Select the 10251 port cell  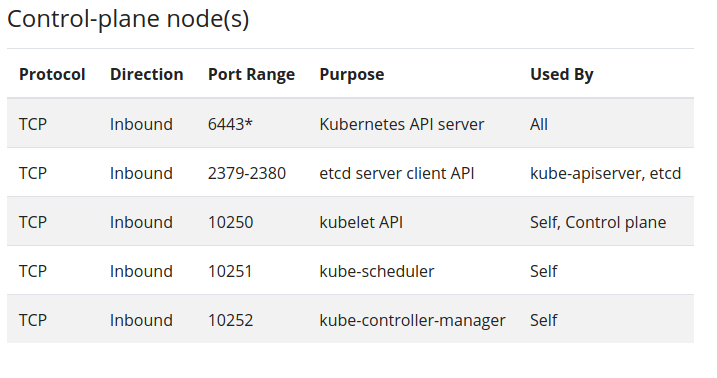(230, 271)
